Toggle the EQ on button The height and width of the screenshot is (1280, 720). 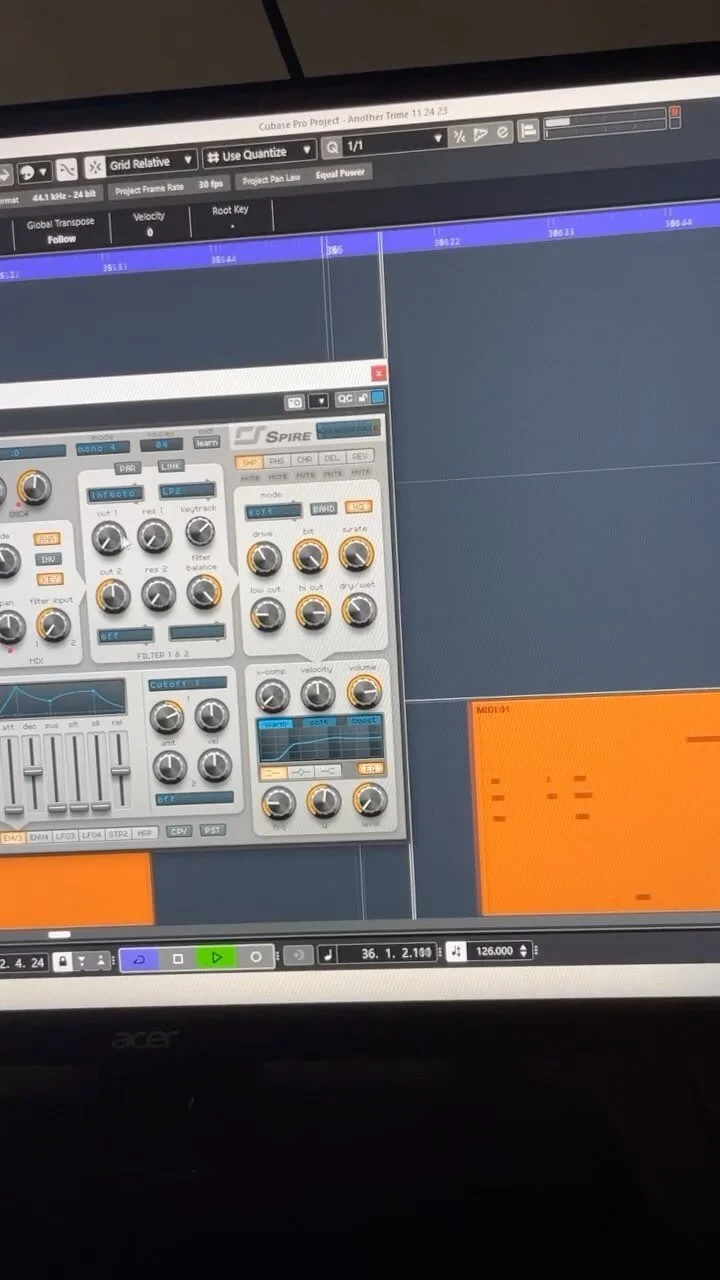[371, 768]
